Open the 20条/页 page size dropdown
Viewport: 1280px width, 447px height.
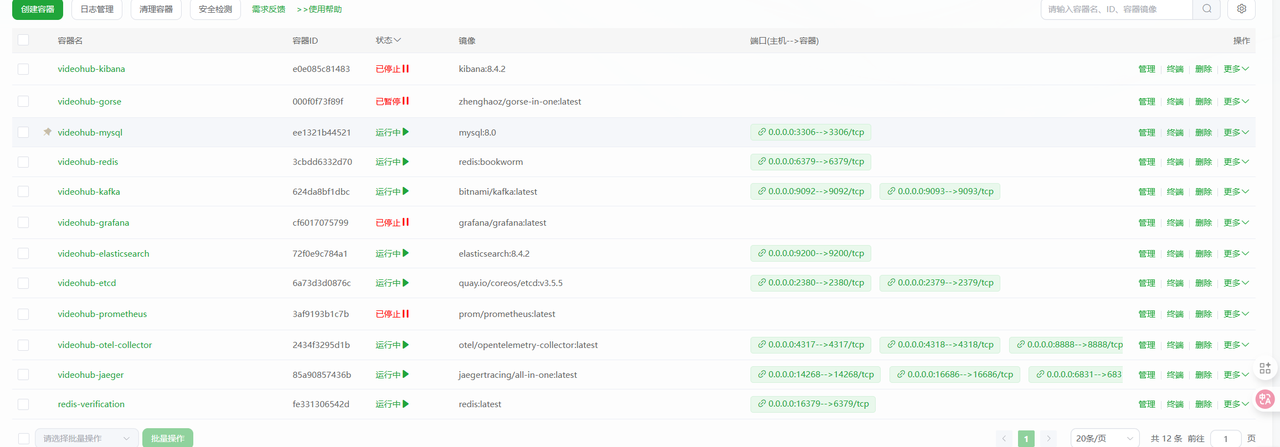pos(1104,438)
